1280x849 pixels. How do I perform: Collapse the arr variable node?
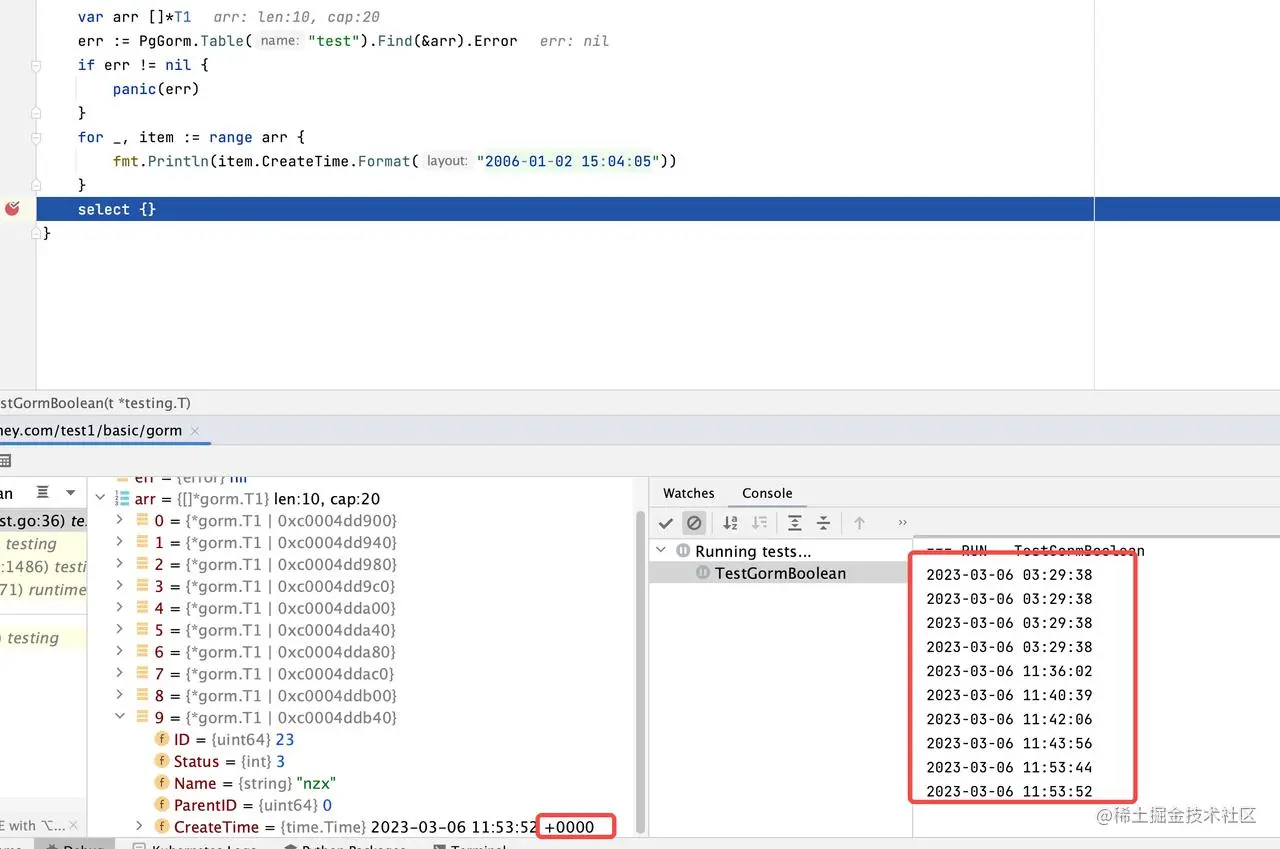[99, 498]
